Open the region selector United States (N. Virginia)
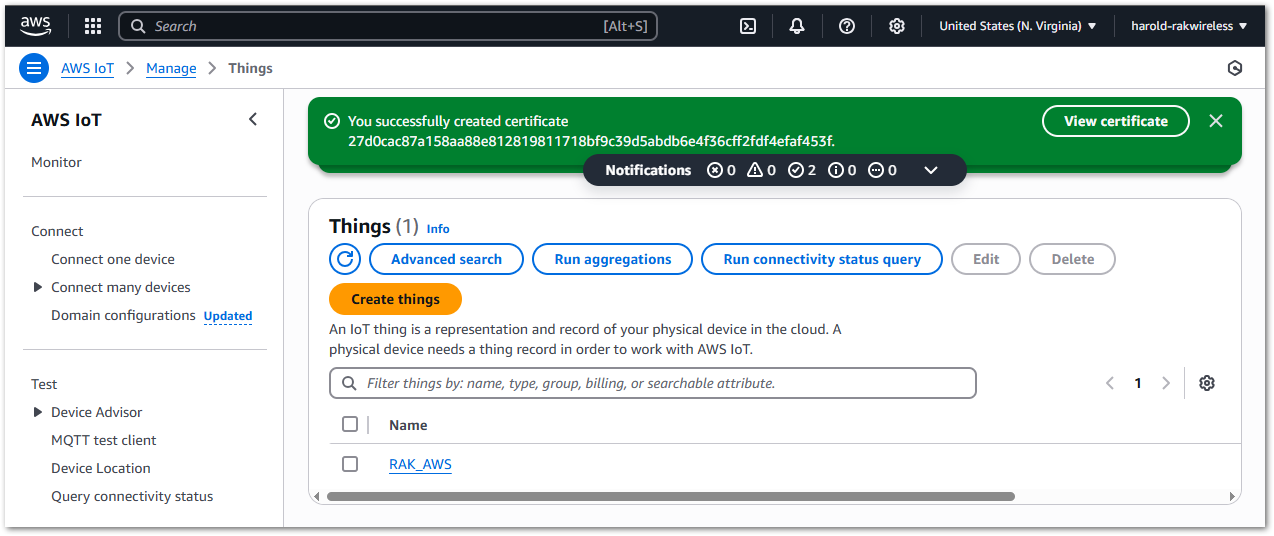The height and width of the screenshot is (536, 1274). pyautogui.click(x=1017, y=26)
